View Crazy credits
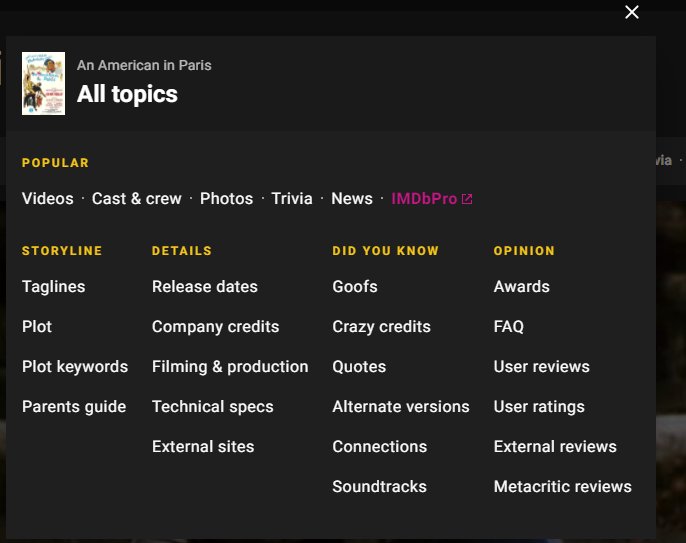This screenshot has width=686, height=543. click(x=381, y=327)
